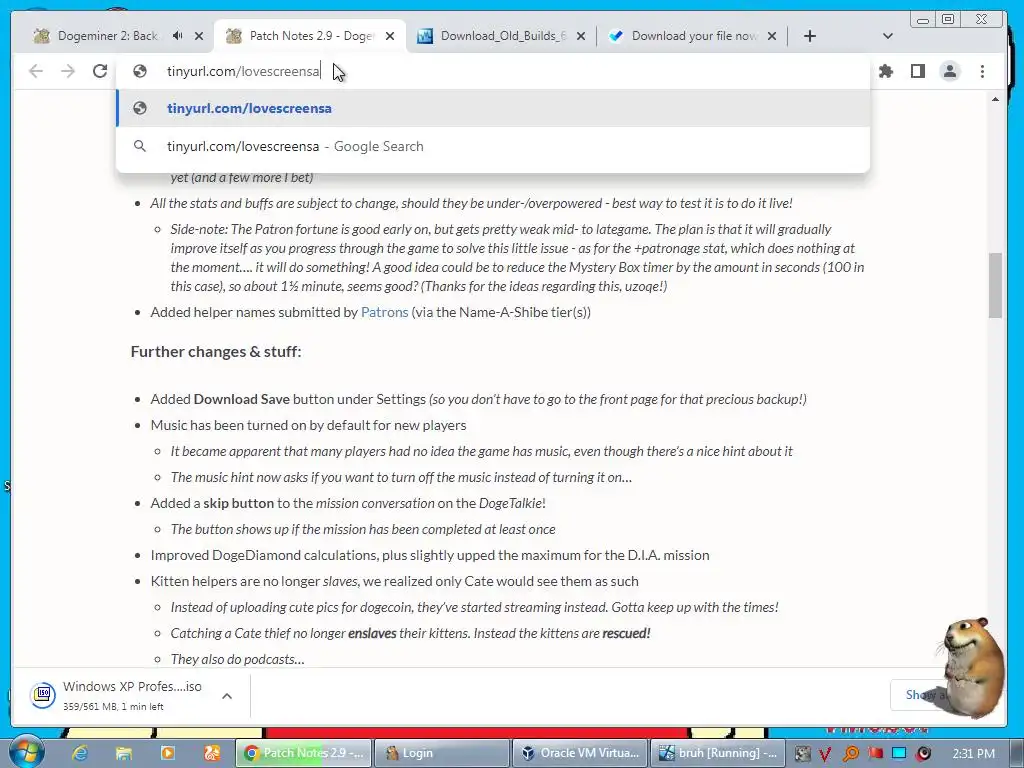Switch to Oracle VM VirtualBox taskbar window
1024x768 pixels.
point(581,753)
